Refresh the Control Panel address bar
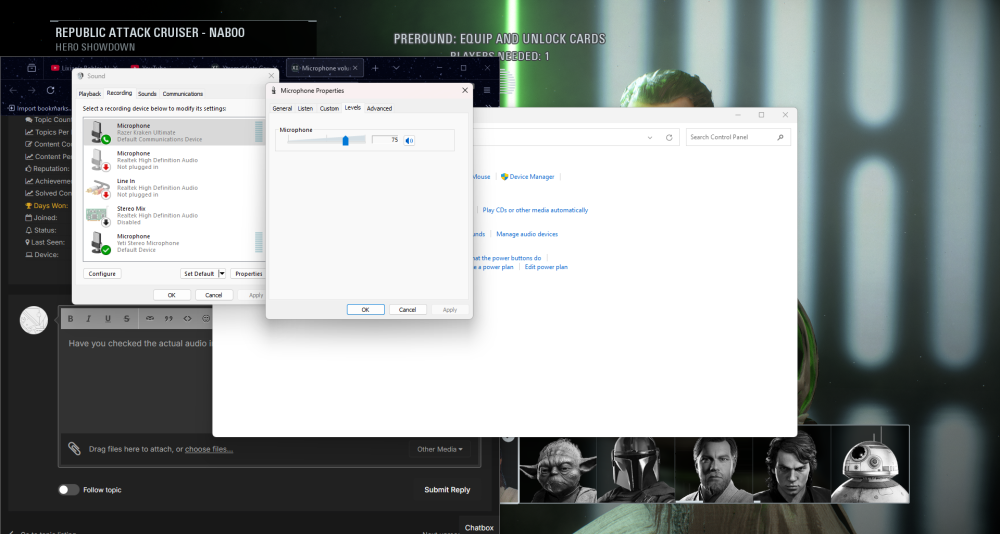1000x534 pixels. coord(669,137)
